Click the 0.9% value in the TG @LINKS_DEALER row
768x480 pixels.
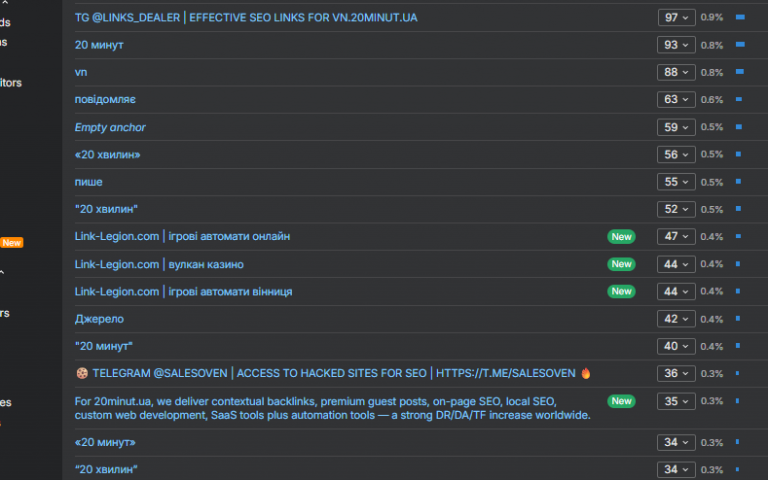pos(712,17)
